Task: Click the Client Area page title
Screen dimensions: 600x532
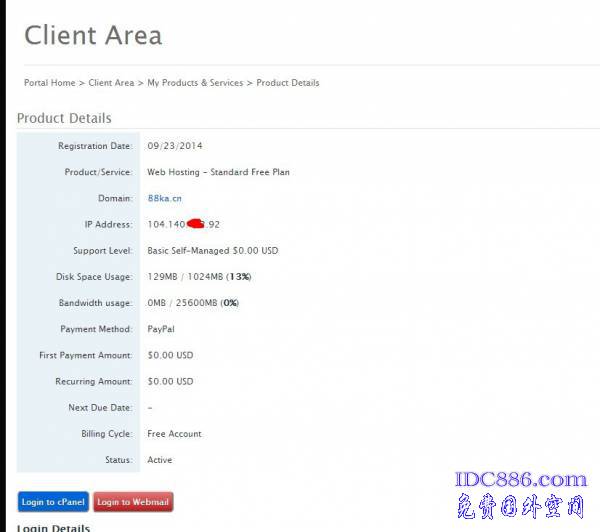Action: click(x=93, y=36)
